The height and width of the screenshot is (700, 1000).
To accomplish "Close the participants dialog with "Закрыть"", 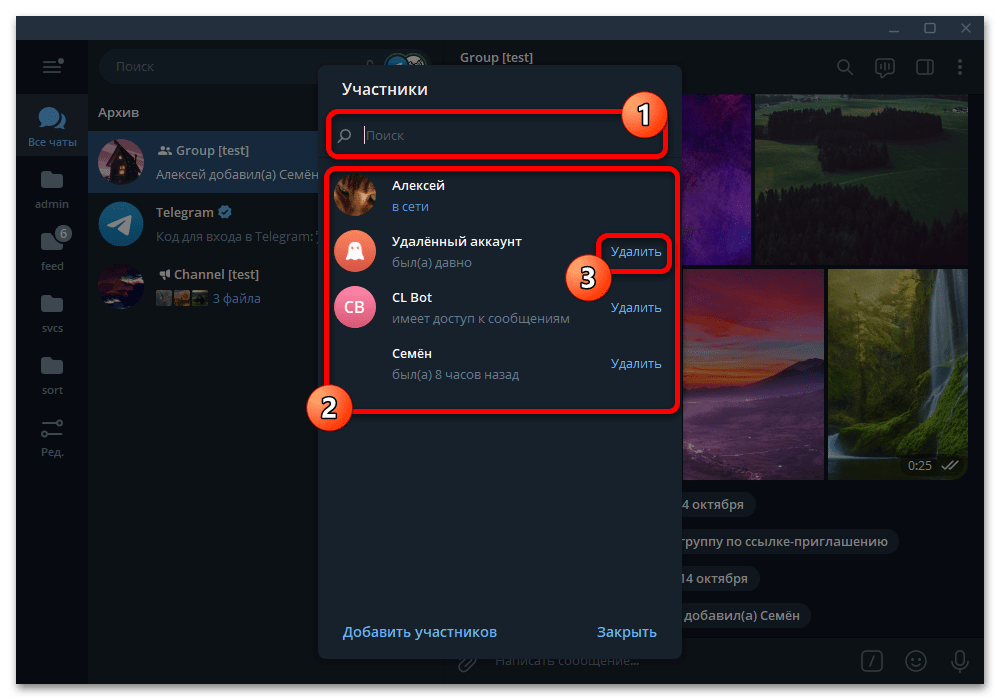I will 627,632.
